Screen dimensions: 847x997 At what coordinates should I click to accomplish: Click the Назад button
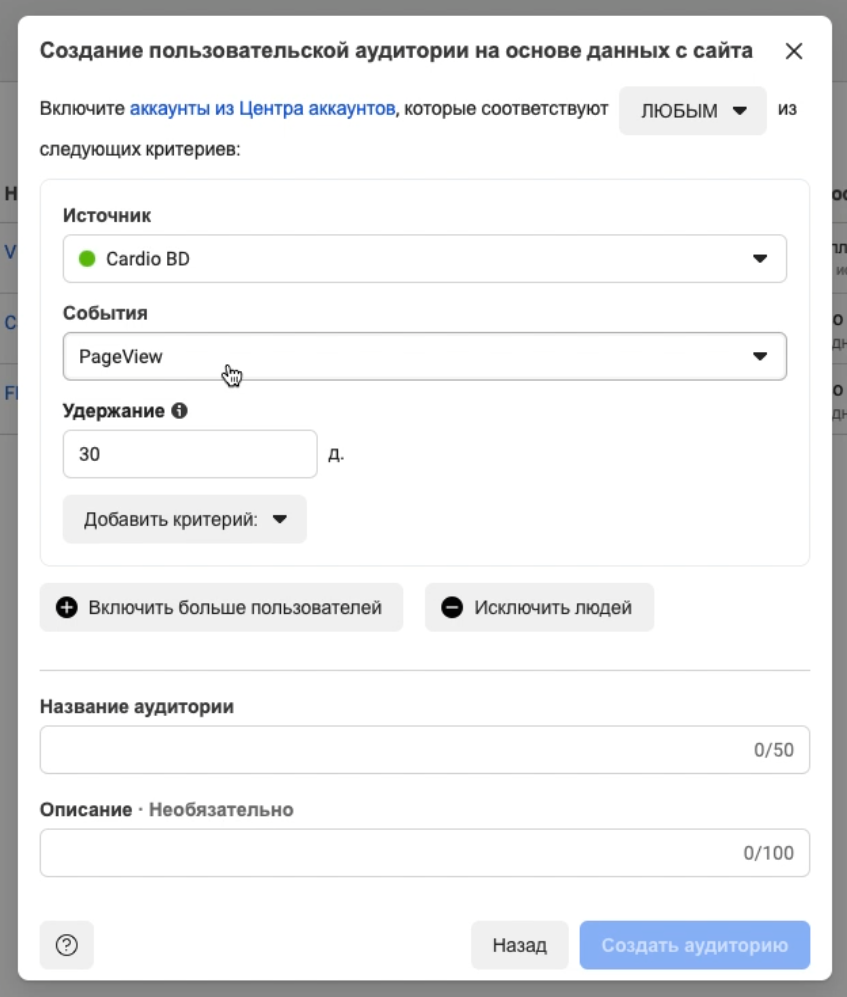518,943
